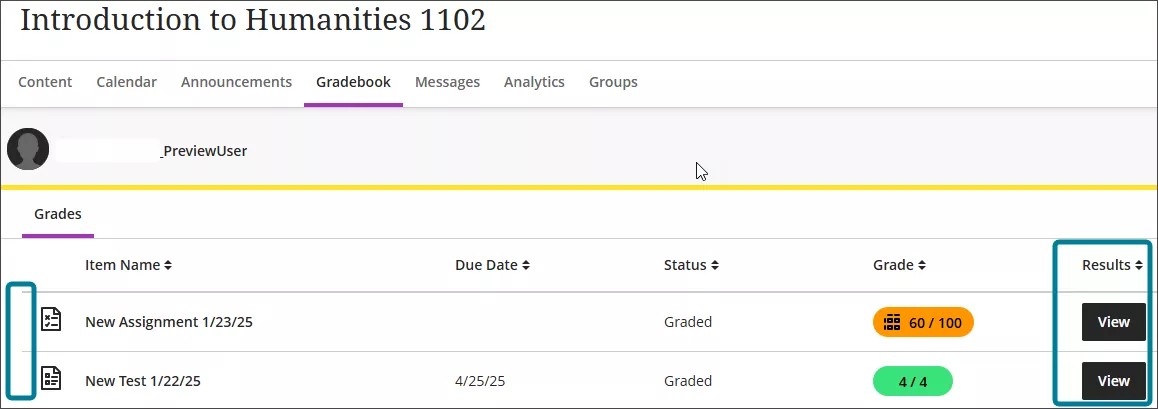Switch to the Calendar tab

click(x=126, y=82)
